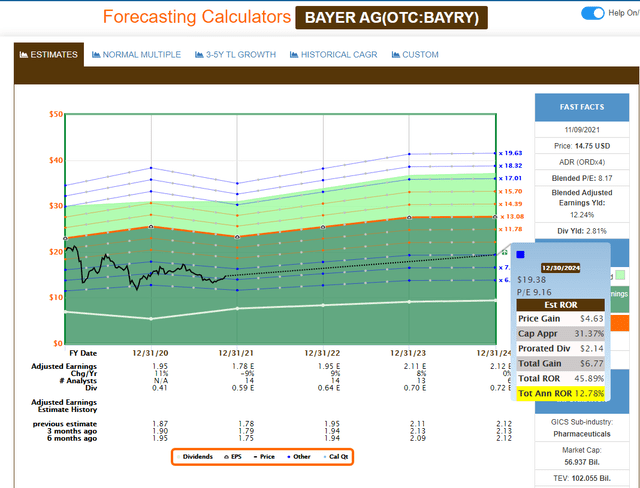Screen dimensions: 640x488
Task: Click the x 13.08 multiple label
Action: [x=512, y=217]
